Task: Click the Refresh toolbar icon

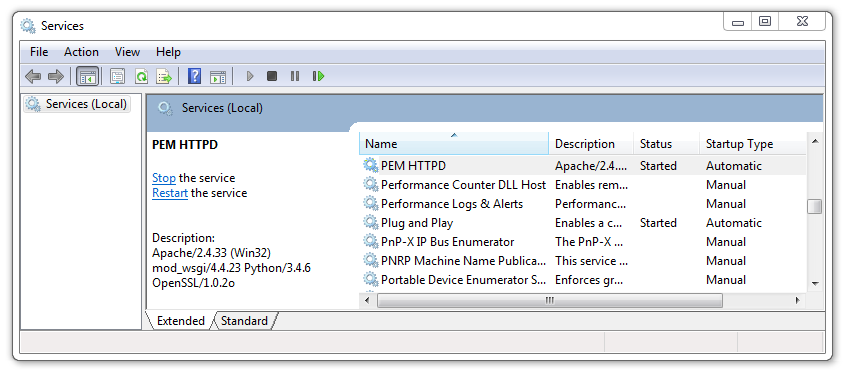Action: click(x=141, y=76)
